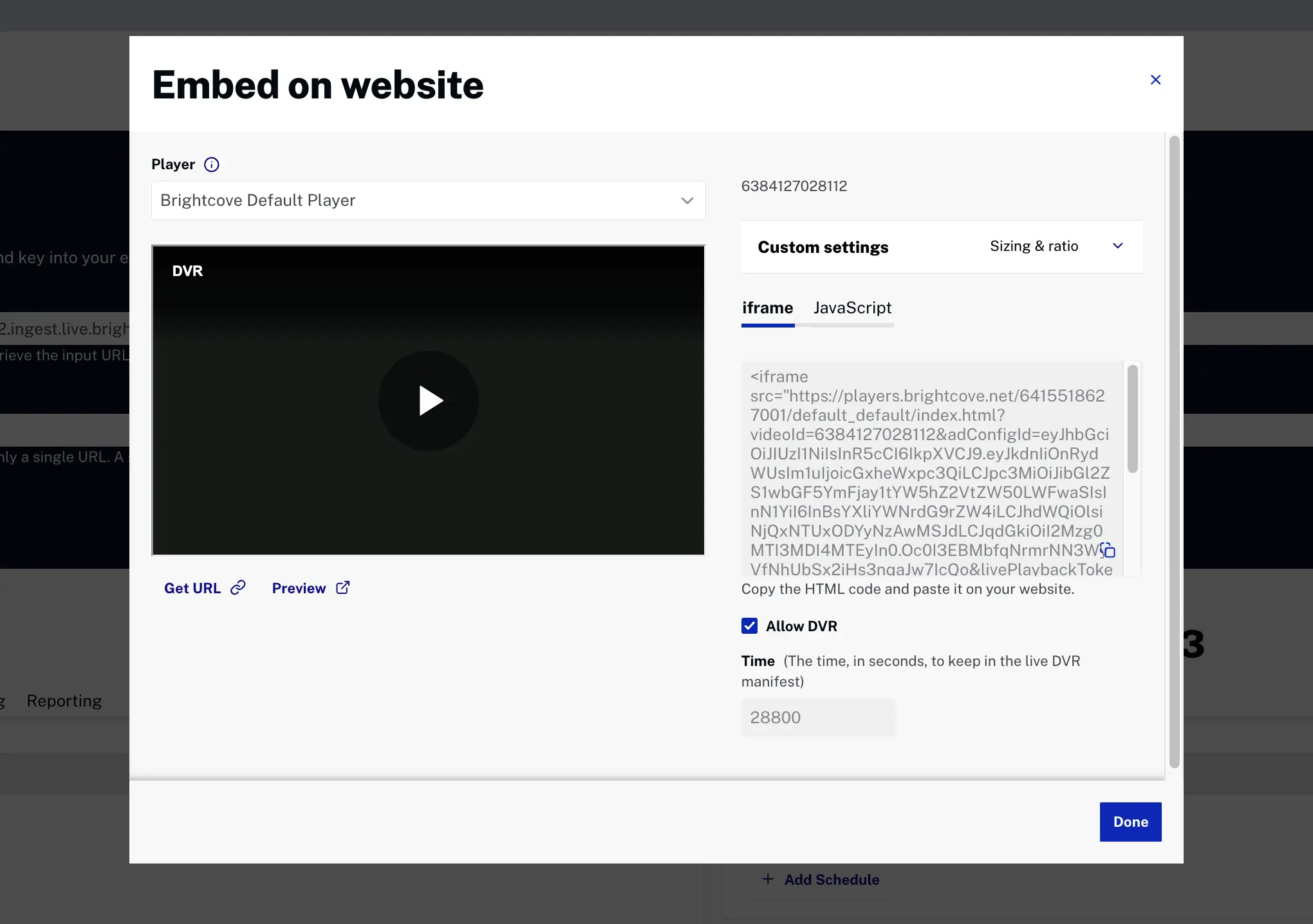
Task: Click the copy embed code icon
Action: (x=1108, y=551)
